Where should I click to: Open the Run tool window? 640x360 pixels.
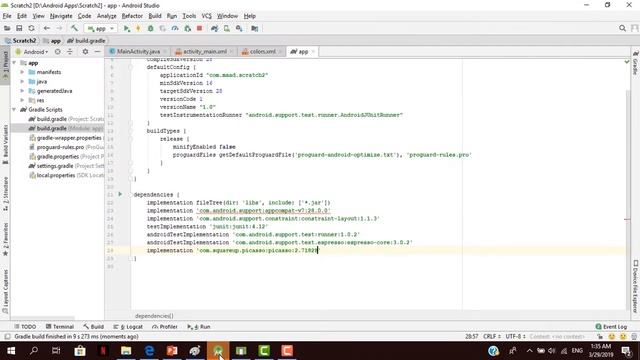pyautogui.click(x=199, y=327)
